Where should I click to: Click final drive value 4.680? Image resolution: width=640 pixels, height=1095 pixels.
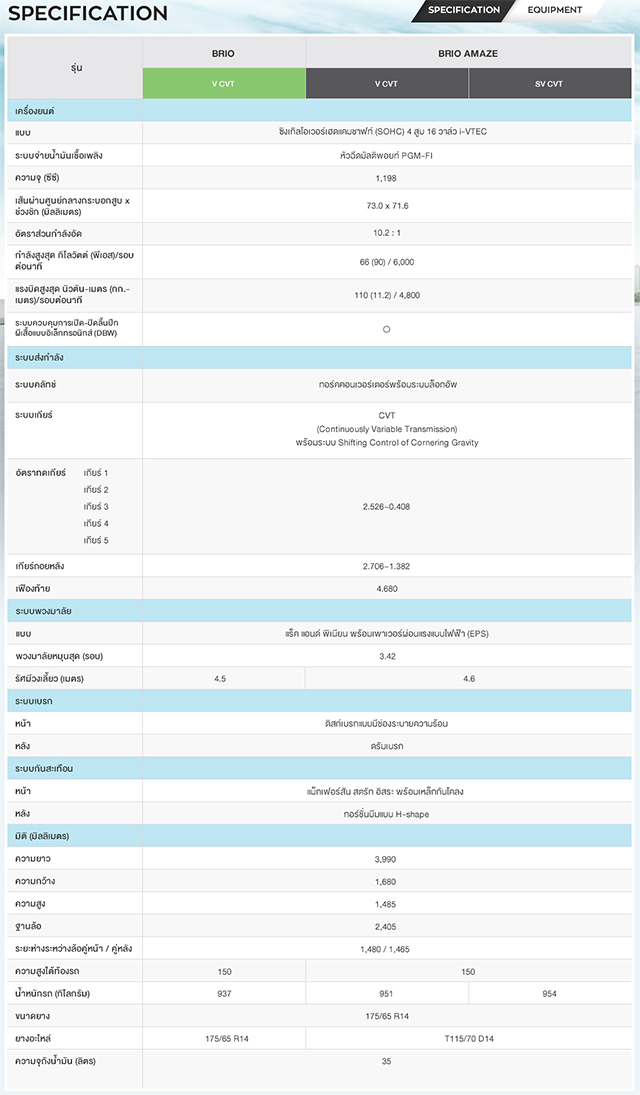(387, 589)
